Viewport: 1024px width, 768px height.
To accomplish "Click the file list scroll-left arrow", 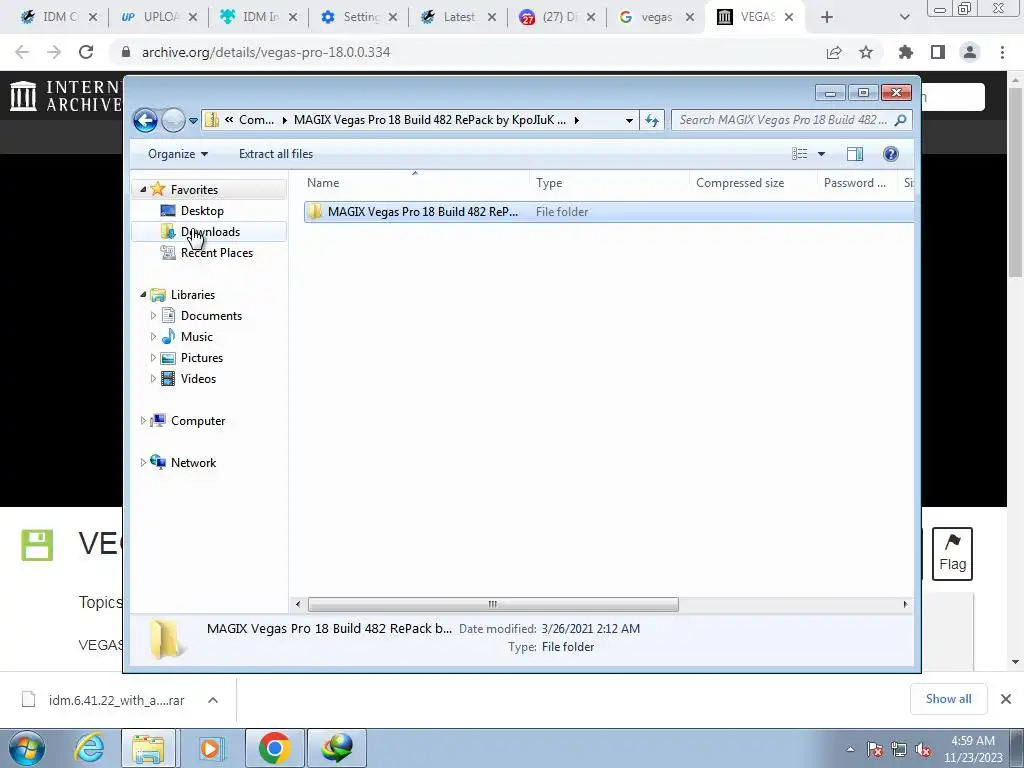I will [298, 604].
